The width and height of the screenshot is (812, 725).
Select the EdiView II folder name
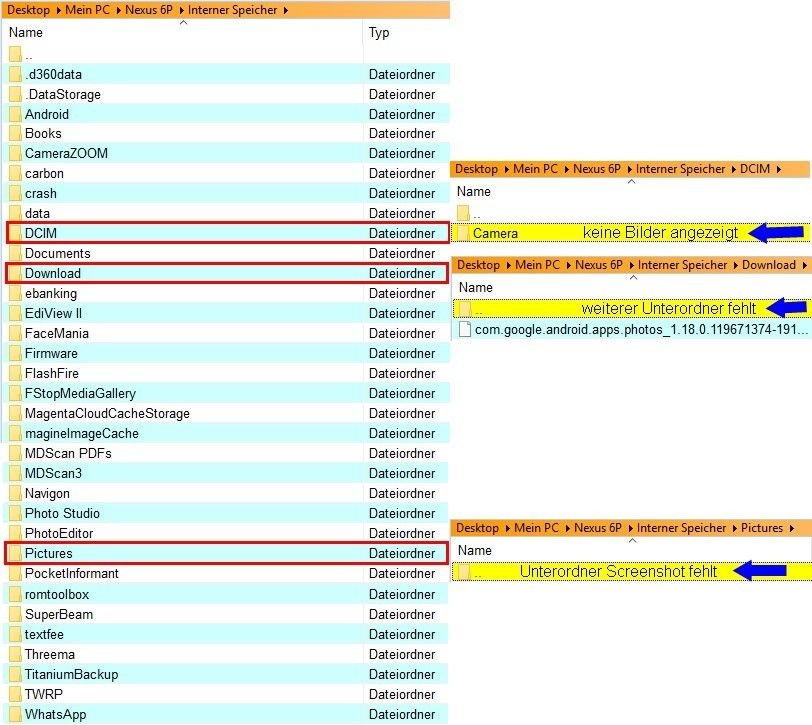53,313
